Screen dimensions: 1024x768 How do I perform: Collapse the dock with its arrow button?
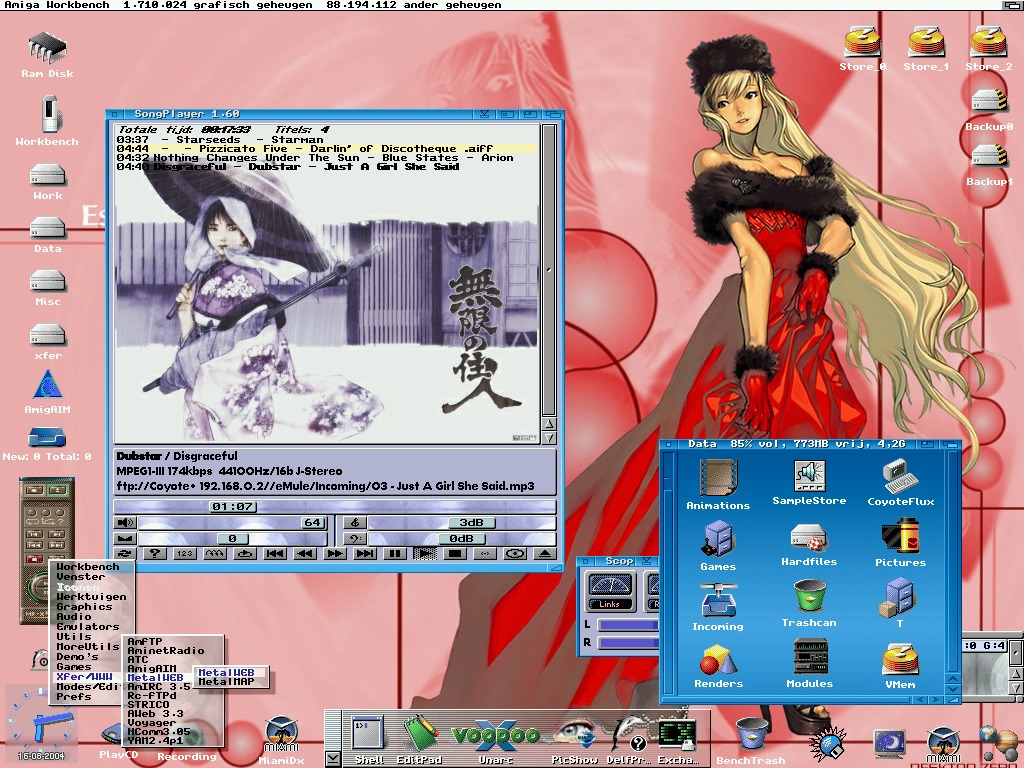coord(333,759)
